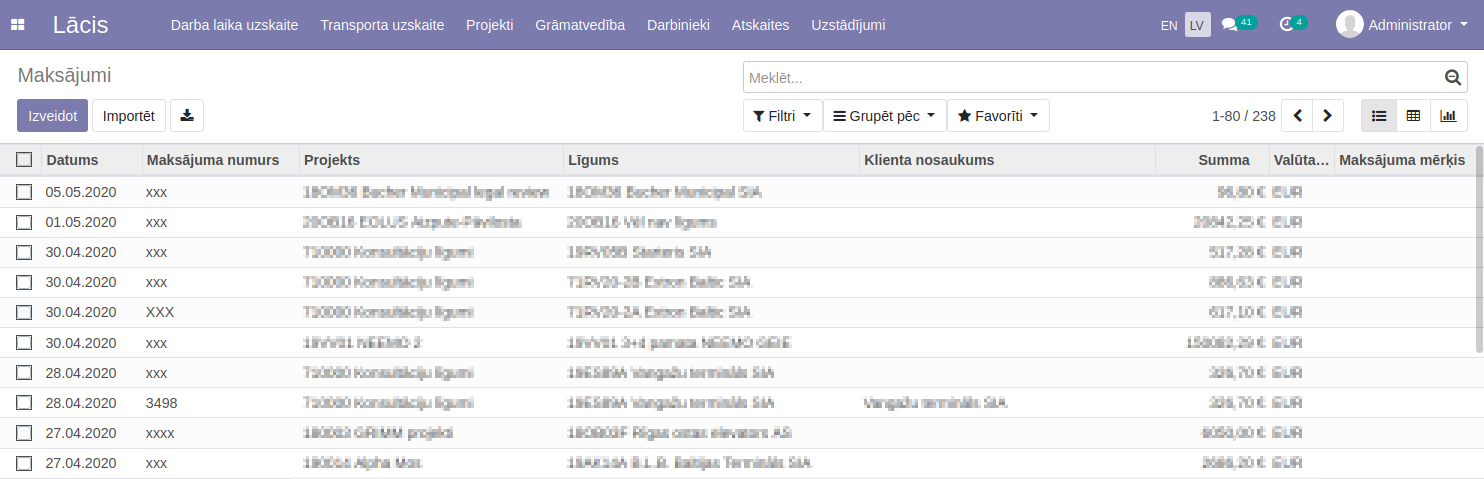Click in the Meklēt search field

click(1090, 77)
